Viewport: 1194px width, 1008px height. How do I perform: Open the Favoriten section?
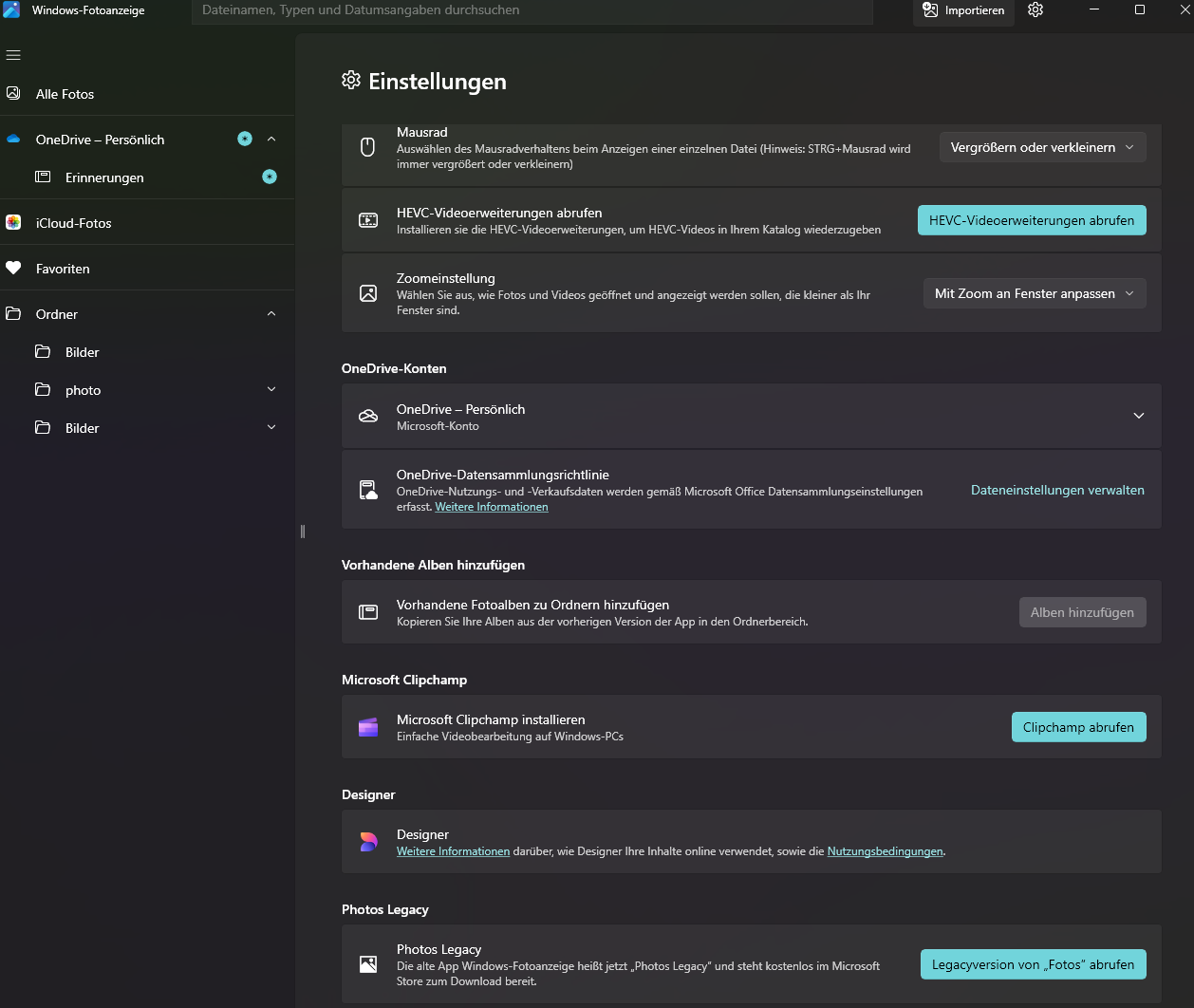point(62,269)
